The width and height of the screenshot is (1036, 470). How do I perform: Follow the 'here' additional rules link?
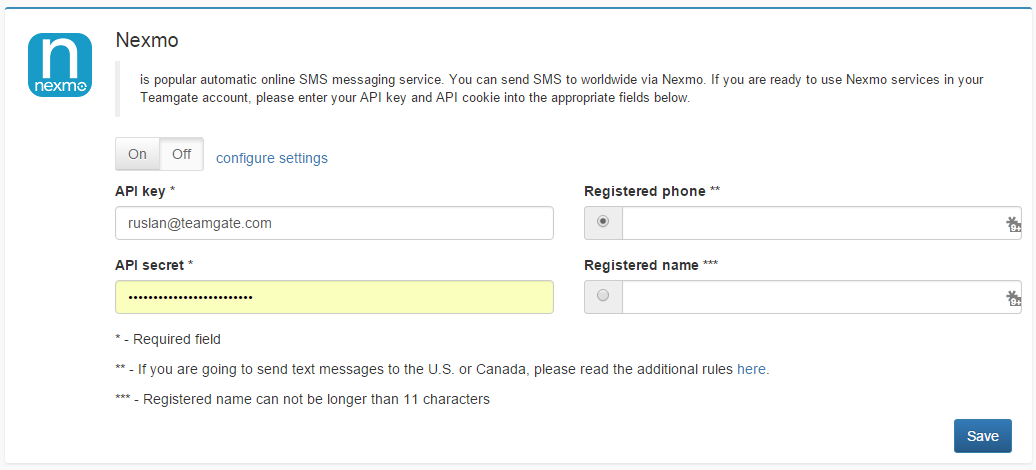751,370
